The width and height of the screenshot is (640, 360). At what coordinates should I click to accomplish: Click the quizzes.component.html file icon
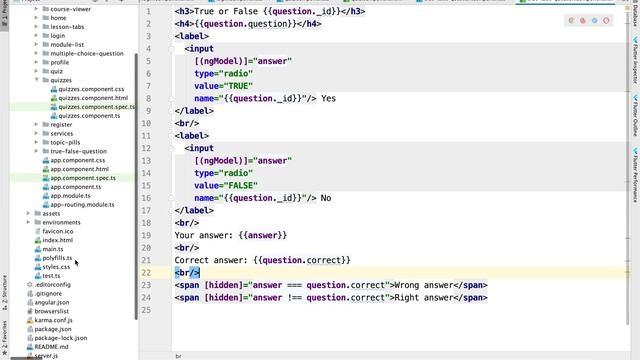pos(54,98)
